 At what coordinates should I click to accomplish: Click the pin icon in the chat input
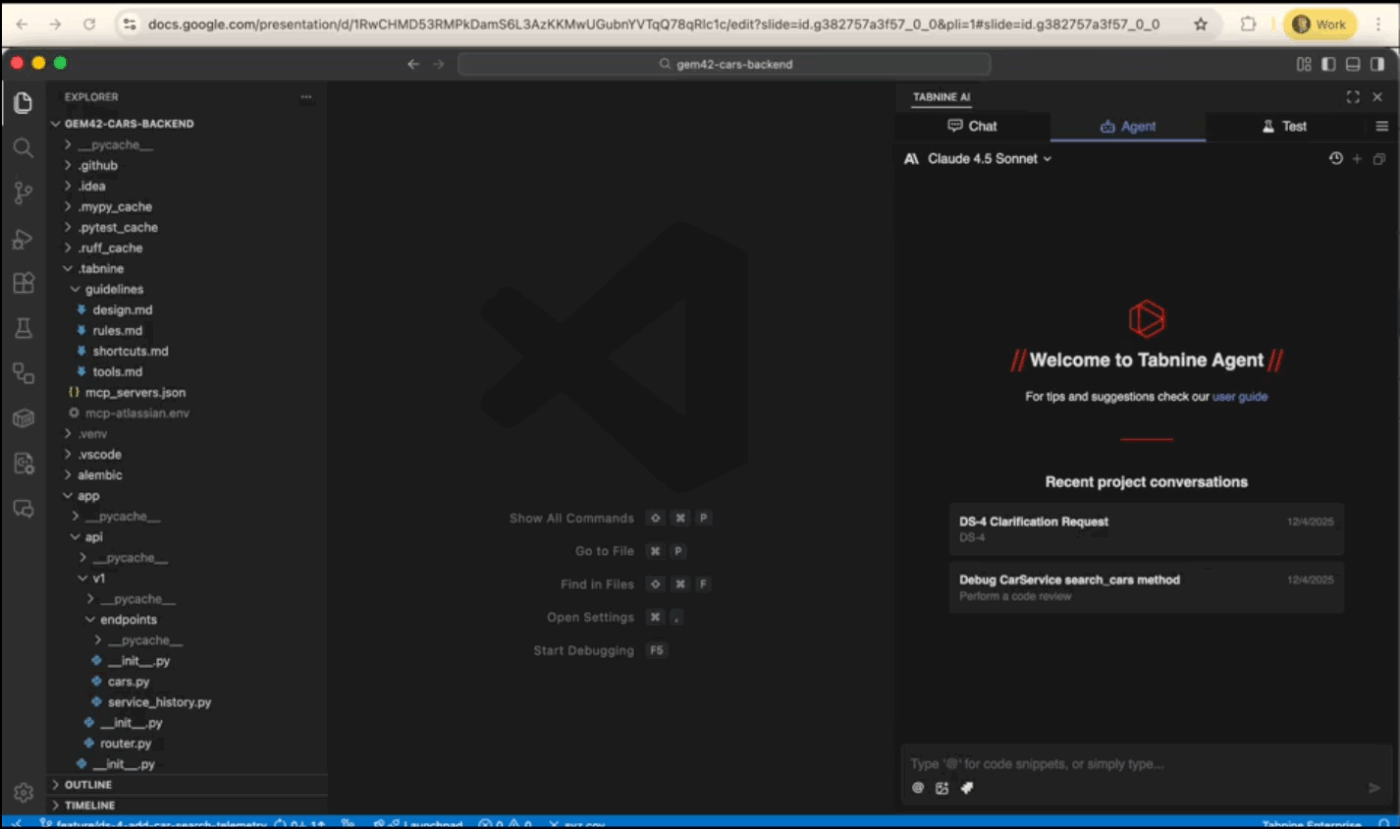tap(967, 788)
